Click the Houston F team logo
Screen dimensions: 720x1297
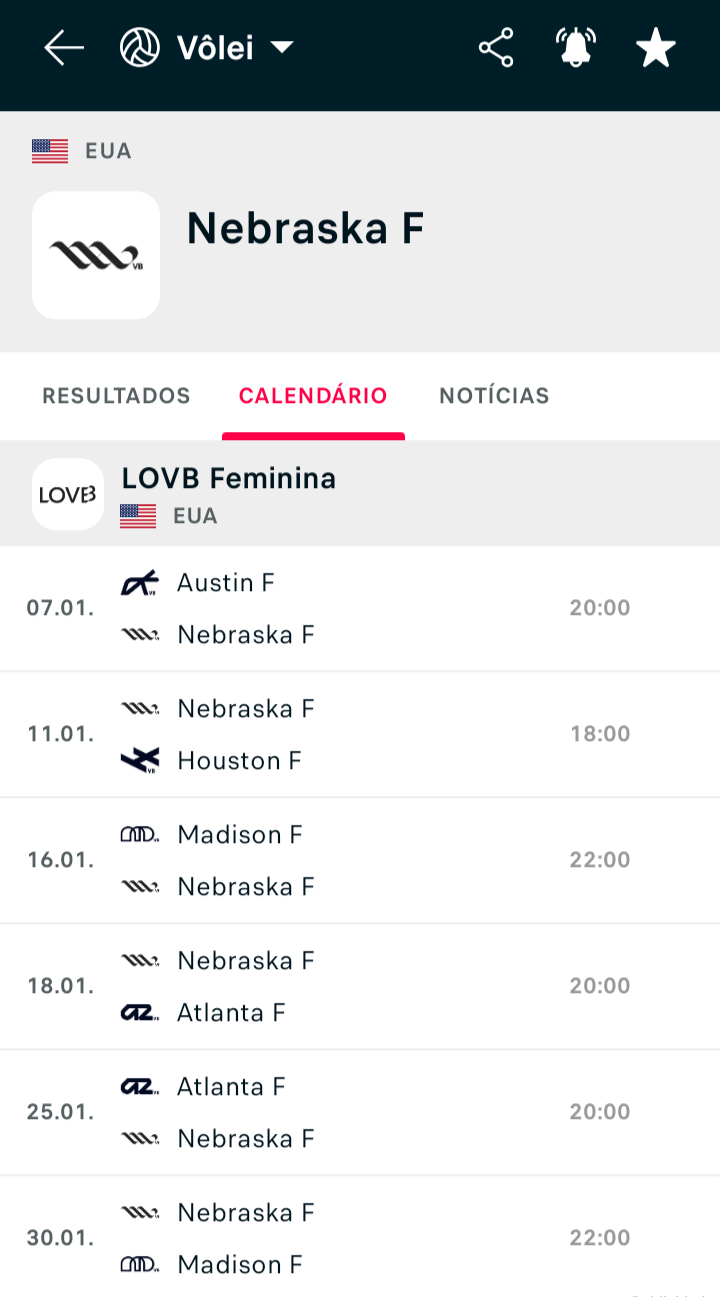coord(139,761)
